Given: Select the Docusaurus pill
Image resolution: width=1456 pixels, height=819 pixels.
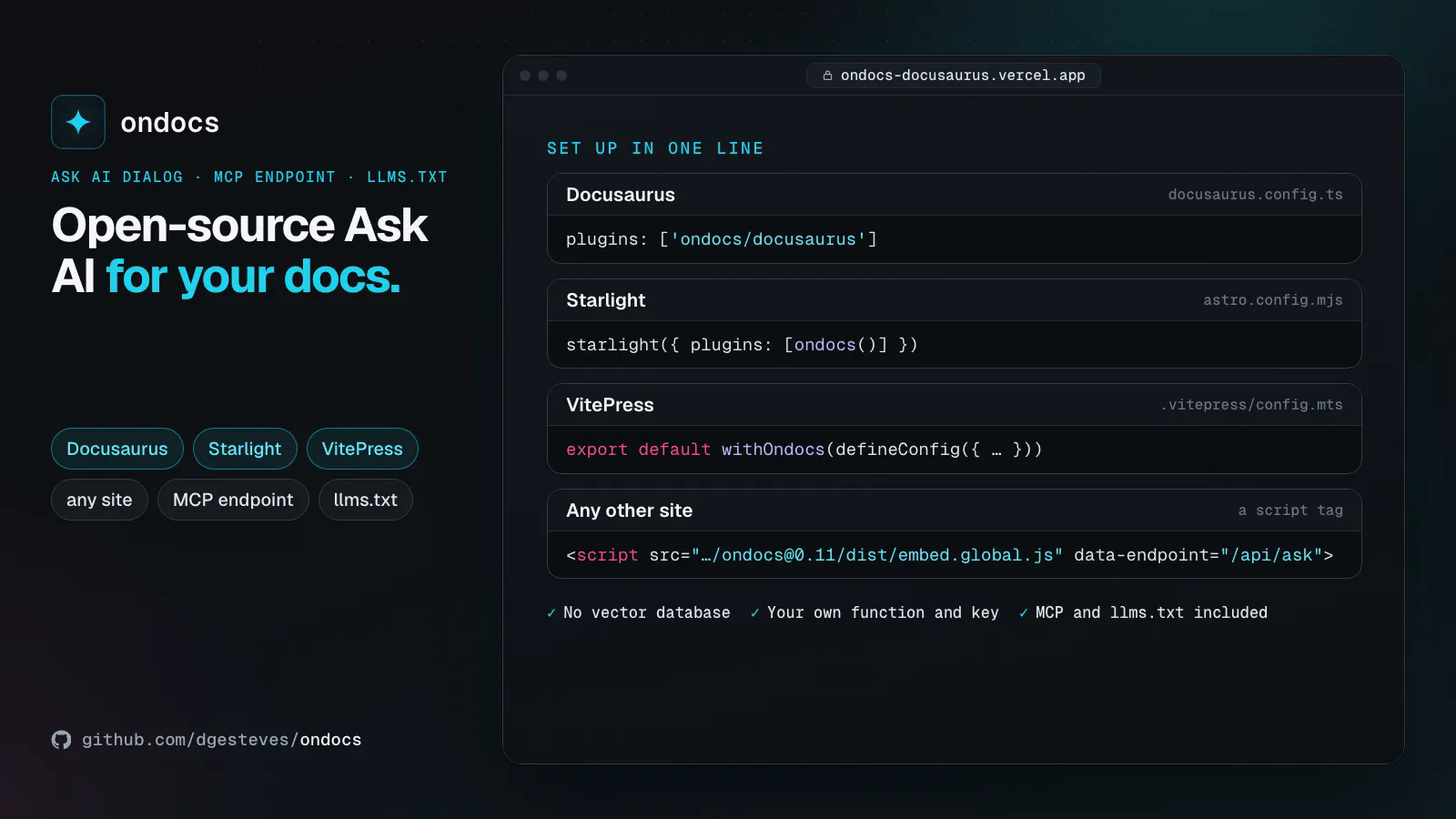Looking at the screenshot, I should coord(117,449).
